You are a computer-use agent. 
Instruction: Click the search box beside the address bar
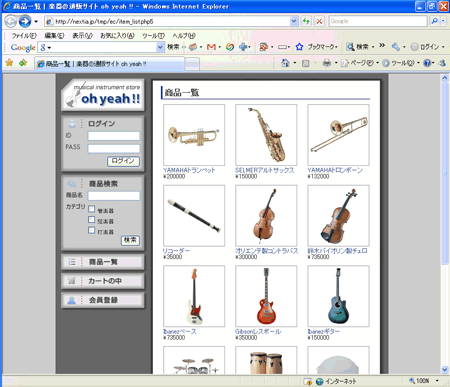pyautogui.click(x=378, y=21)
